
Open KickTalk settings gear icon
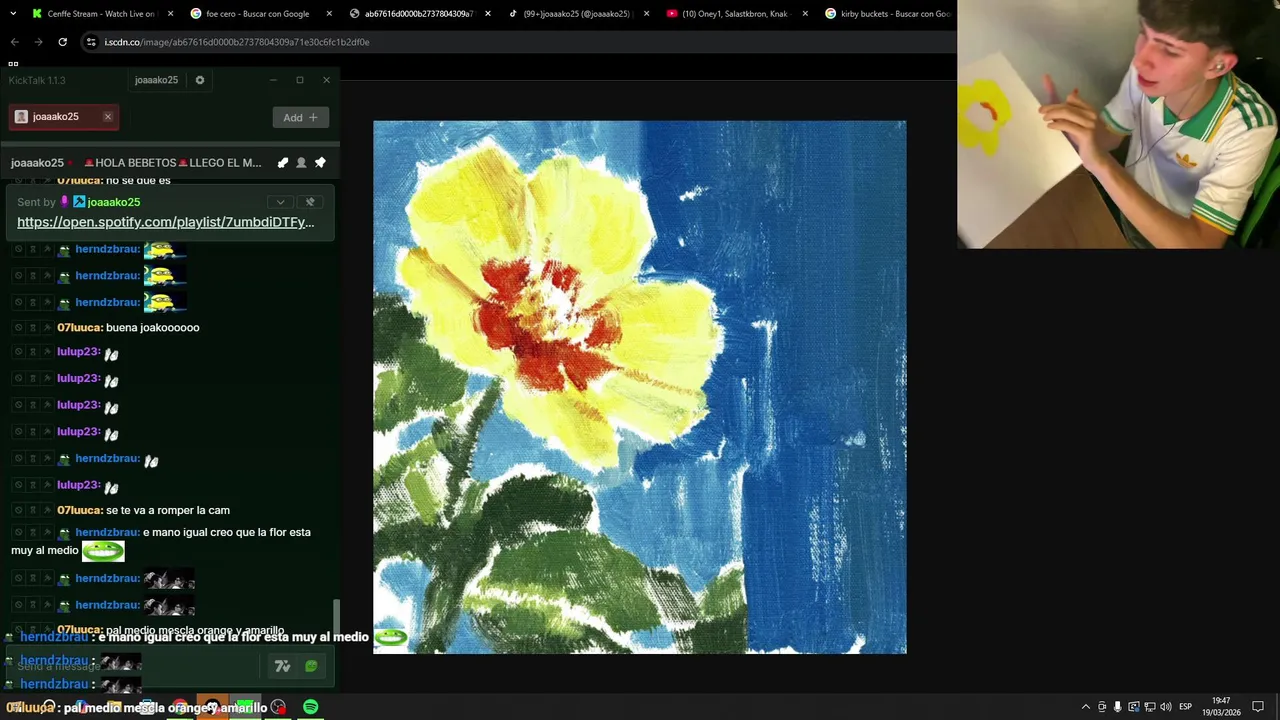(200, 80)
